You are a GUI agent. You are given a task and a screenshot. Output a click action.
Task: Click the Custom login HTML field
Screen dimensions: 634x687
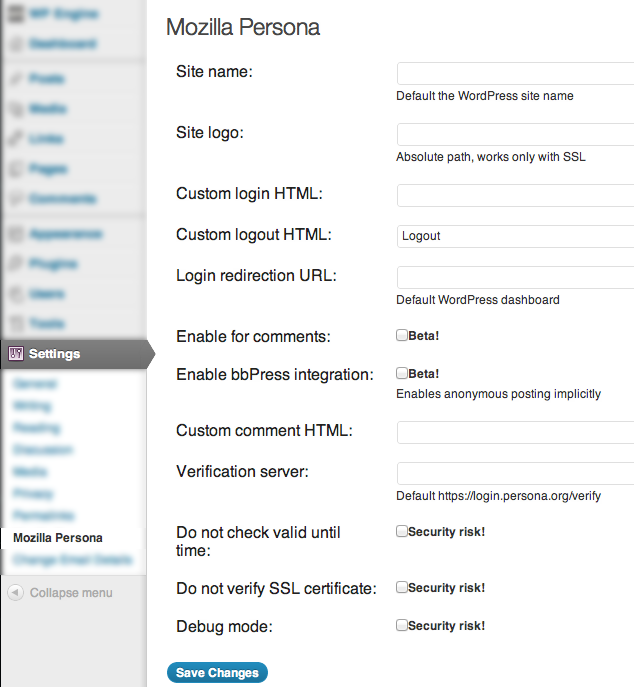coord(516,195)
